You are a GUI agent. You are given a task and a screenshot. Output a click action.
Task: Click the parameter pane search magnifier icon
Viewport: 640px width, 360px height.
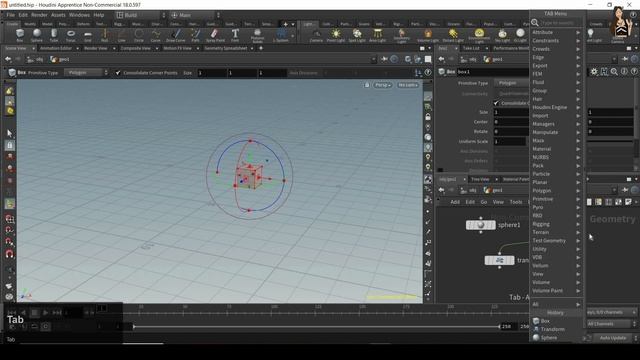(614, 71)
